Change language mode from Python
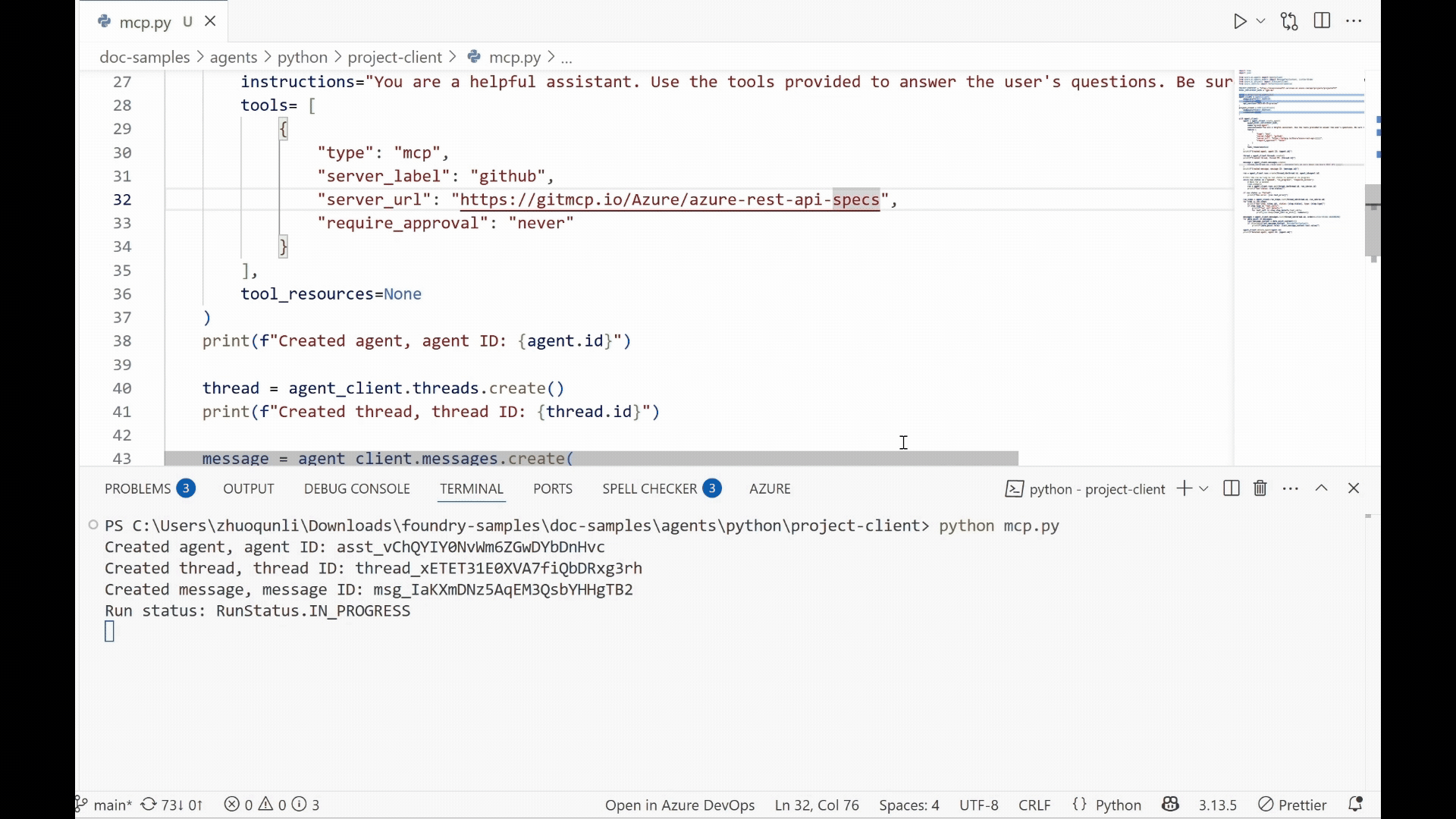Image resolution: width=1456 pixels, height=819 pixels. (x=1118, y=805)
